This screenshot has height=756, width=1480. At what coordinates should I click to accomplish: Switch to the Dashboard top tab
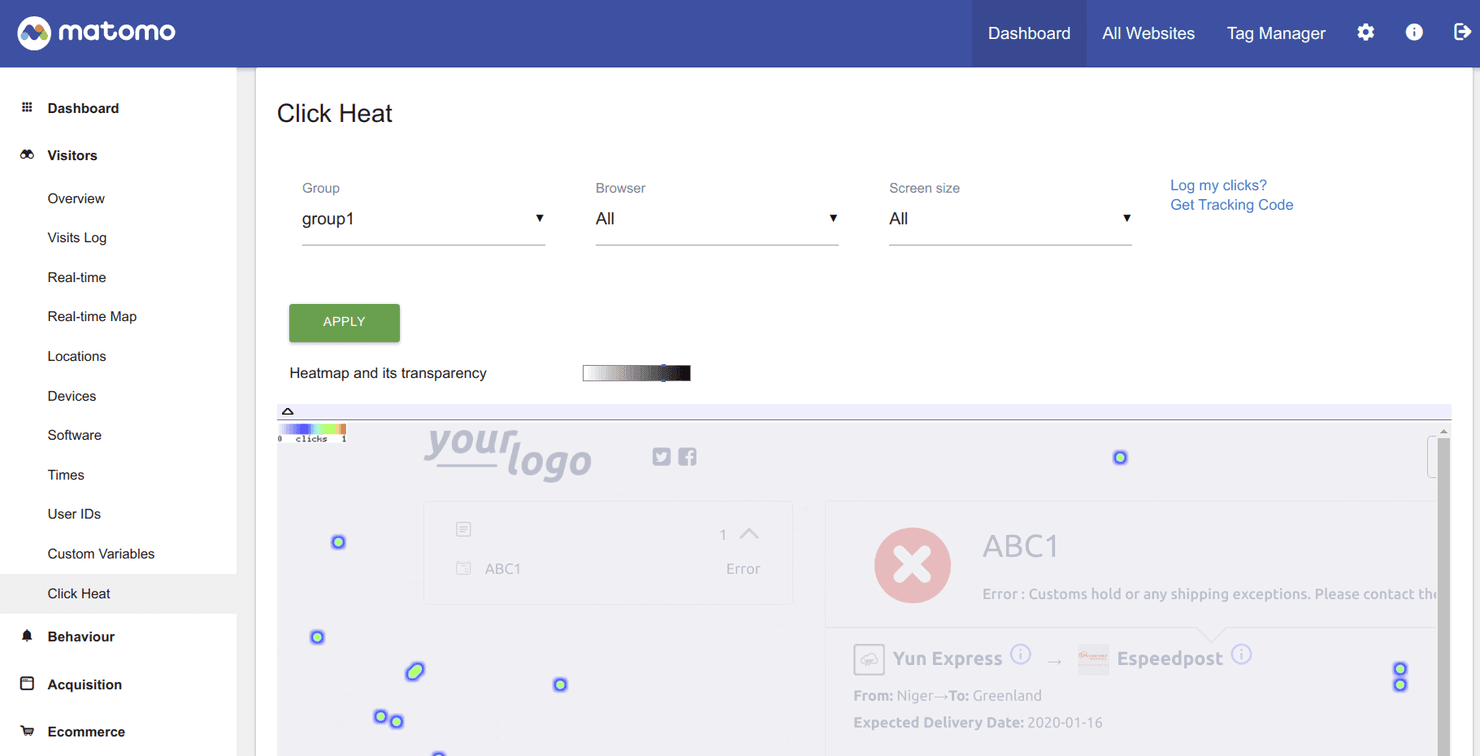(1029, 33)
